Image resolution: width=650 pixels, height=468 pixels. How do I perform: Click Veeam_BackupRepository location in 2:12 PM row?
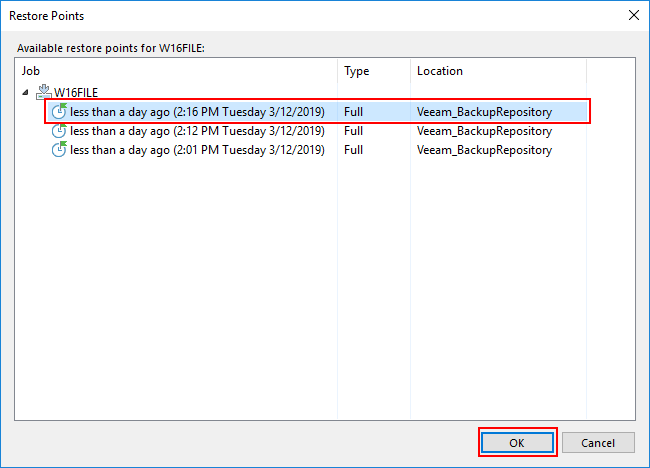pos(484,131)
